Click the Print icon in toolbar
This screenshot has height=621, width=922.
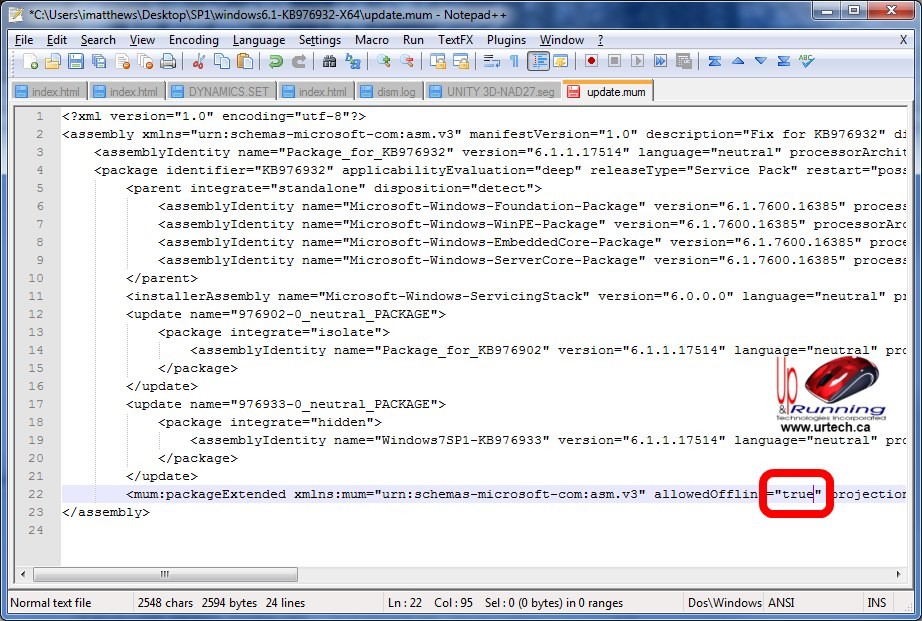(168, 62)
